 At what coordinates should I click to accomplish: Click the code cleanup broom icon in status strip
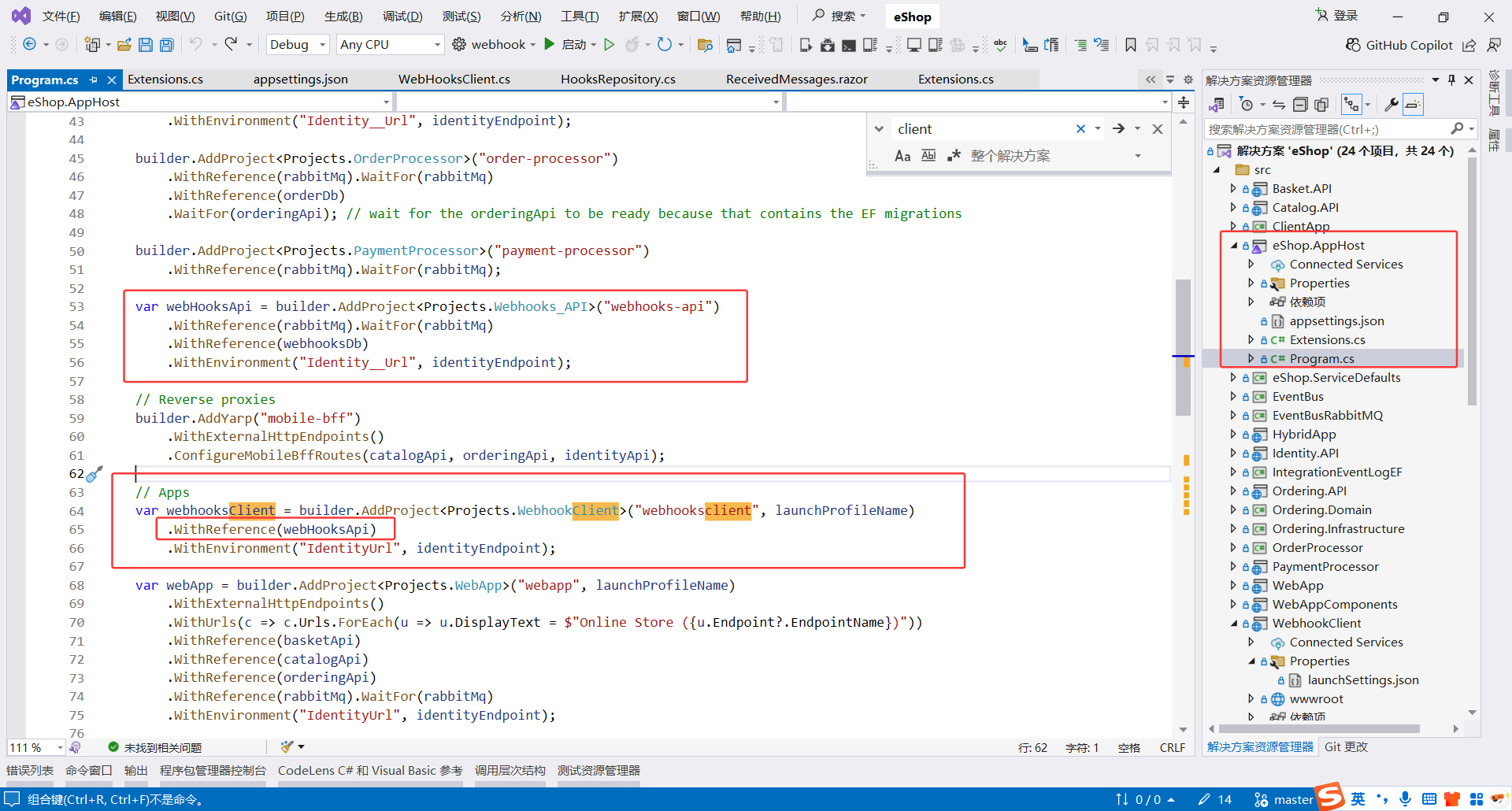[x=287, y=746]
